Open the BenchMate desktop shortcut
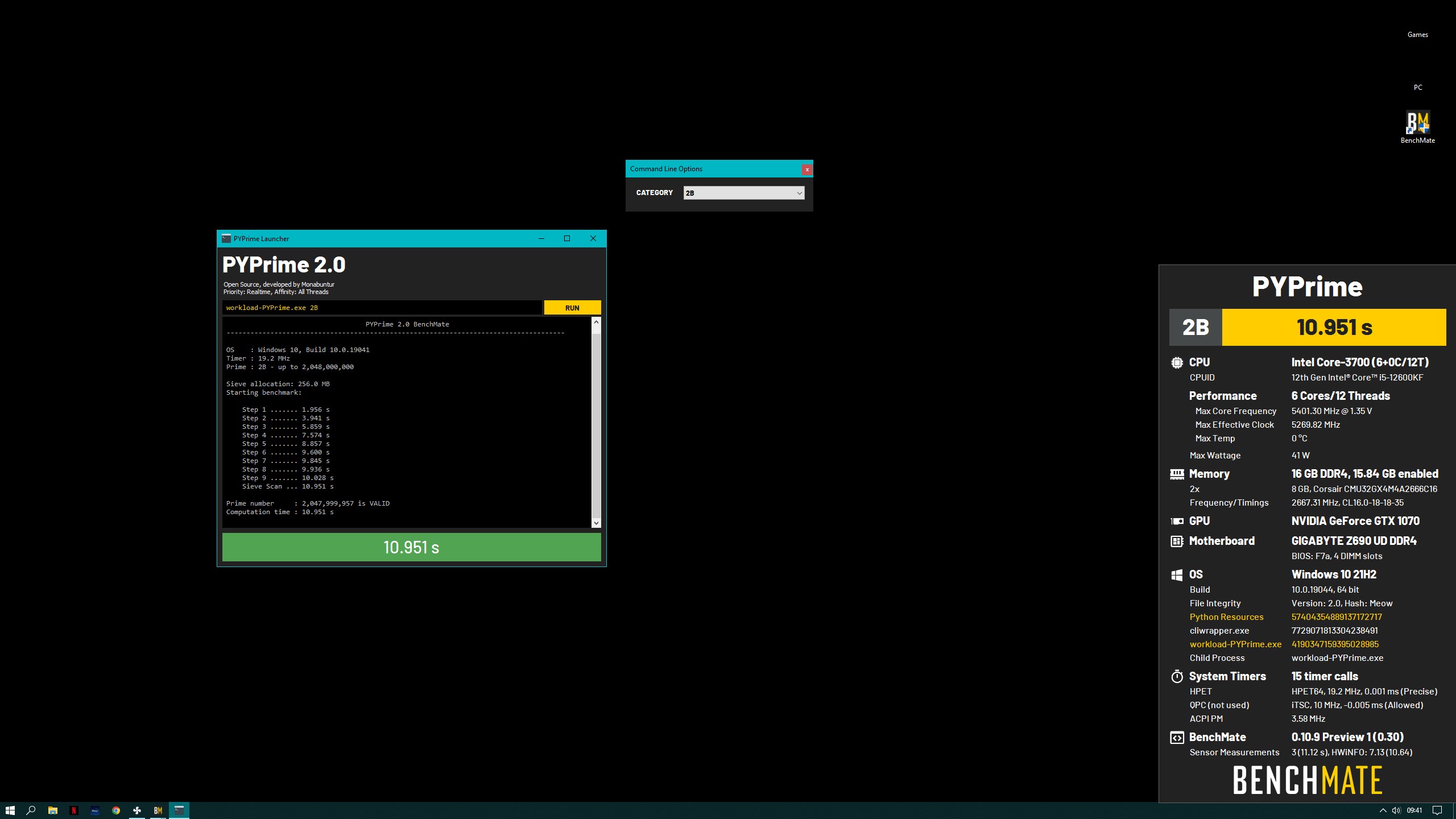The image size is (1456, 819). [1417, 127]
